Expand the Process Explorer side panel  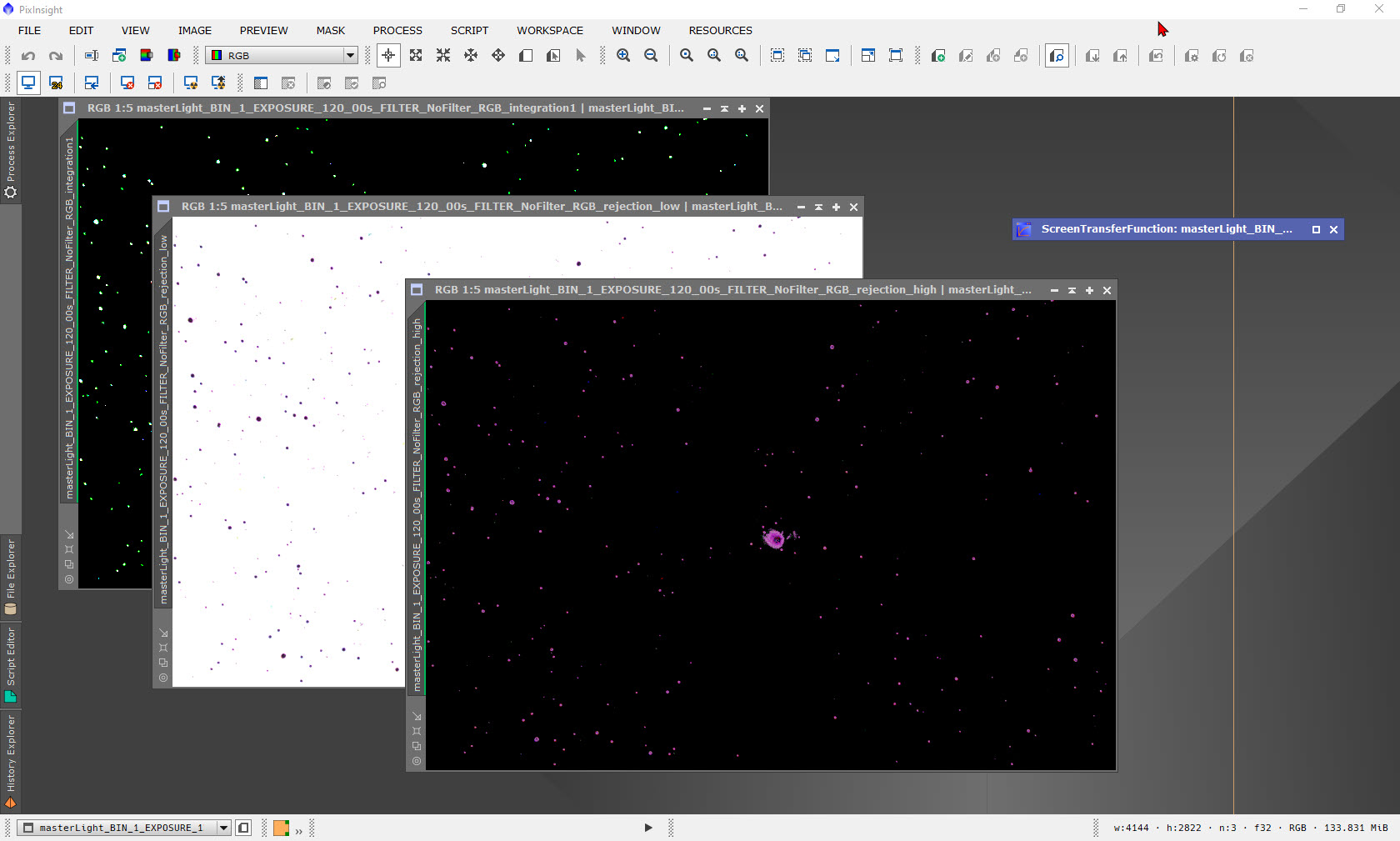click(10, 150)
